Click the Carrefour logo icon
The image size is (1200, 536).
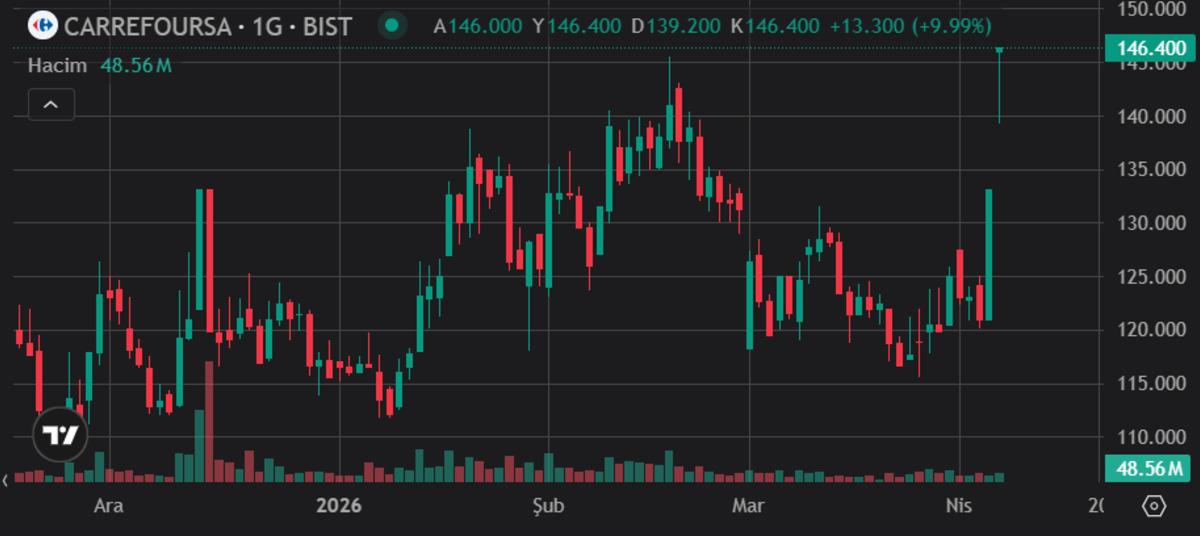42,25
